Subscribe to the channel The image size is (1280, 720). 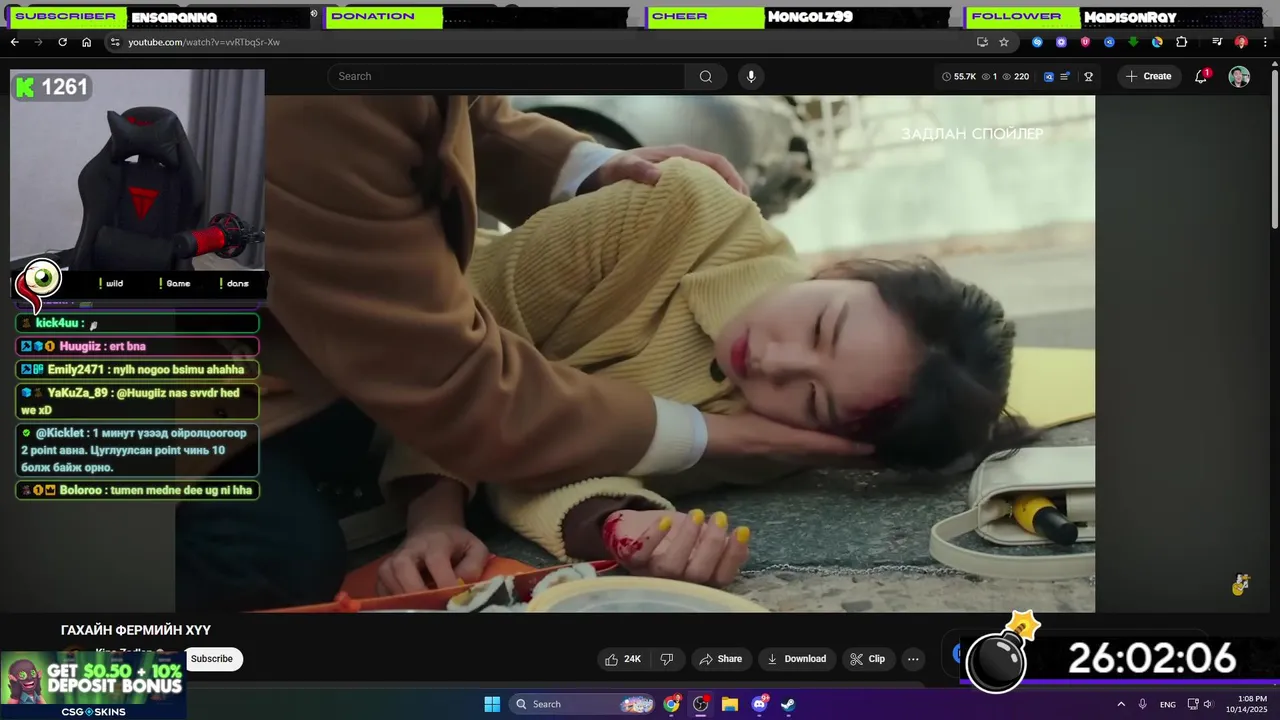click(x=212, y=659)
